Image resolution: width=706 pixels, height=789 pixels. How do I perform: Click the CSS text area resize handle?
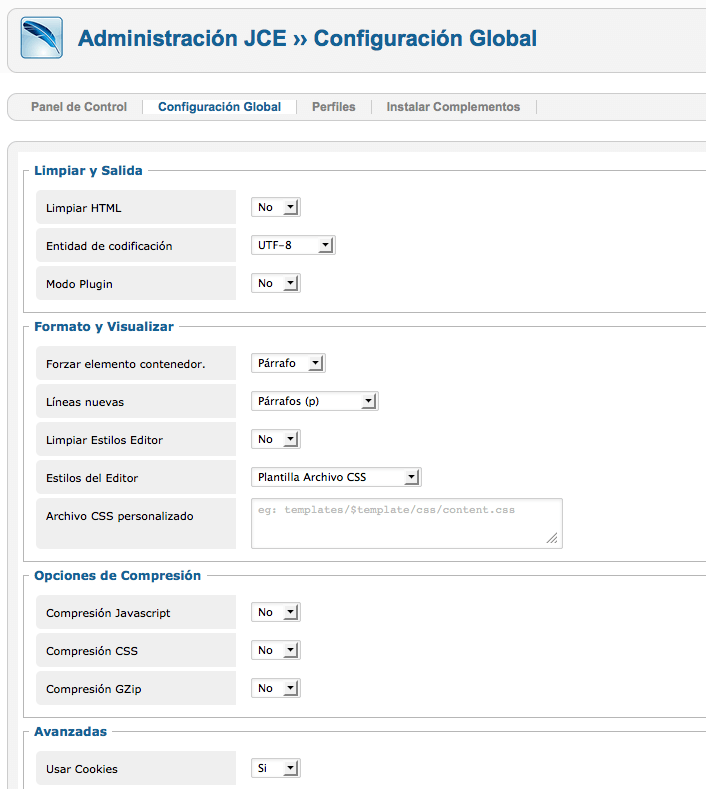point(553,538)
